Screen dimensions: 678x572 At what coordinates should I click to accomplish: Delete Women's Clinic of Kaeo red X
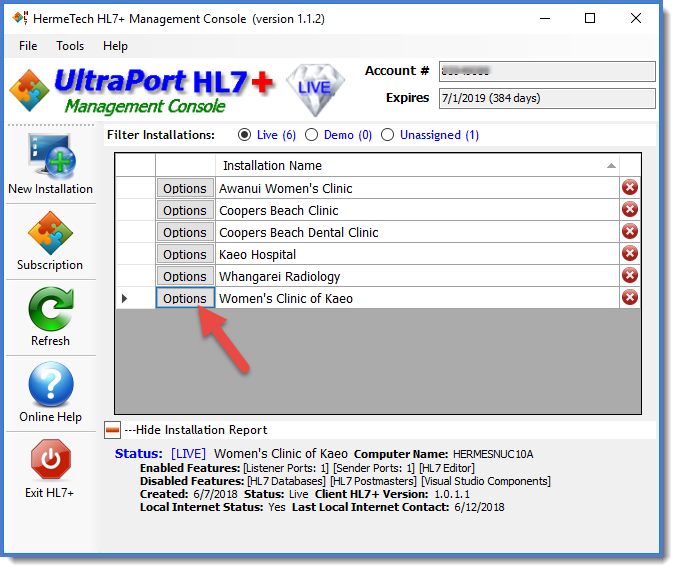[x=630, y=297]
